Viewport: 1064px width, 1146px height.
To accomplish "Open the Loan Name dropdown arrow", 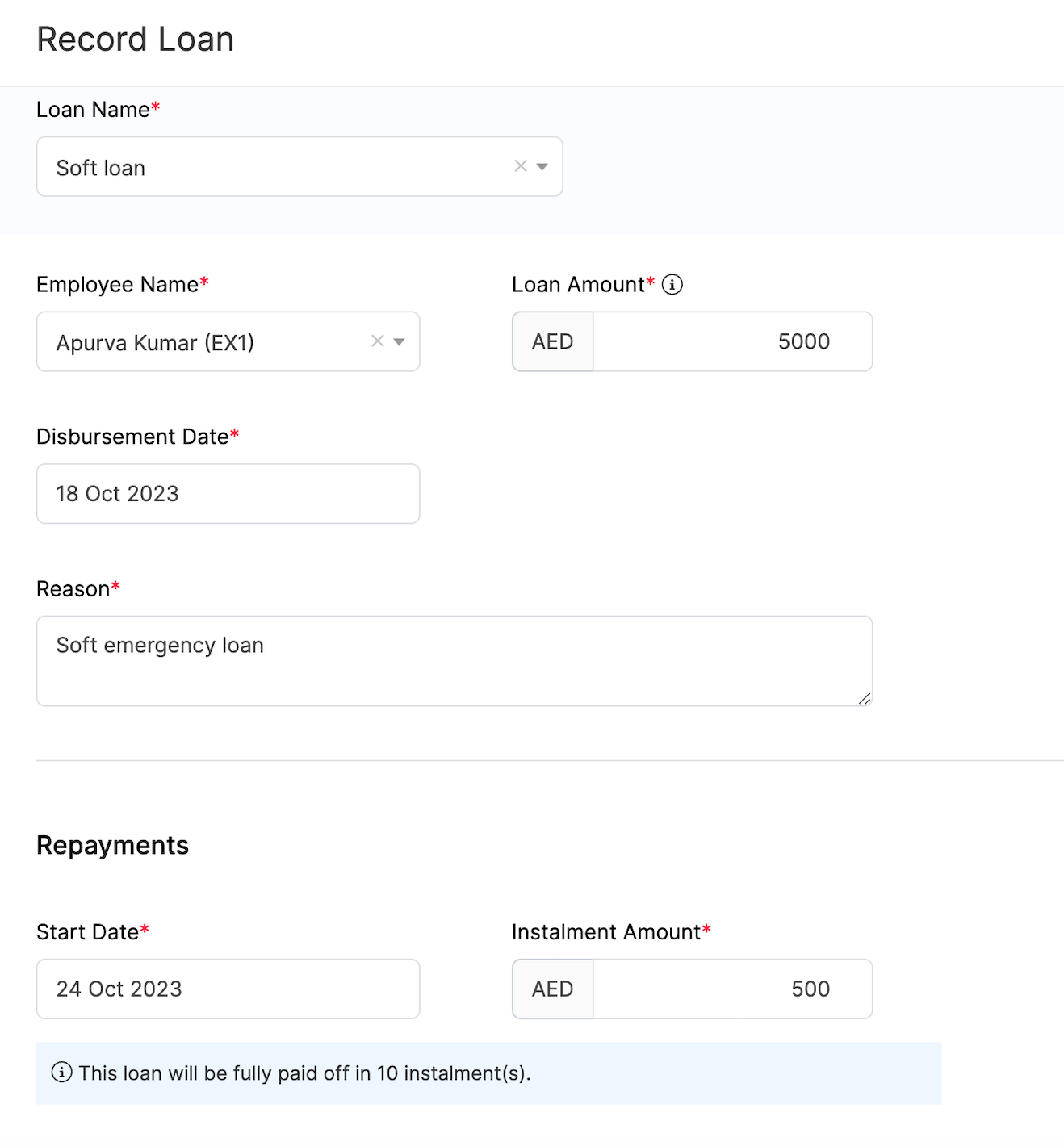I will [x=542, y=167].
